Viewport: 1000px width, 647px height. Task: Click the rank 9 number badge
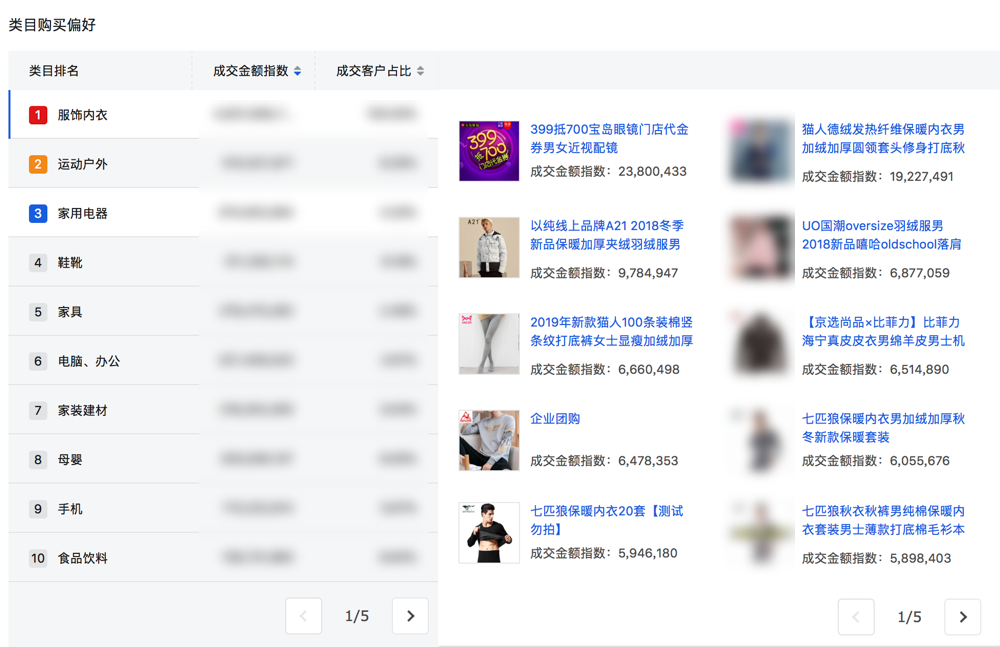click(x=38, y=509)
